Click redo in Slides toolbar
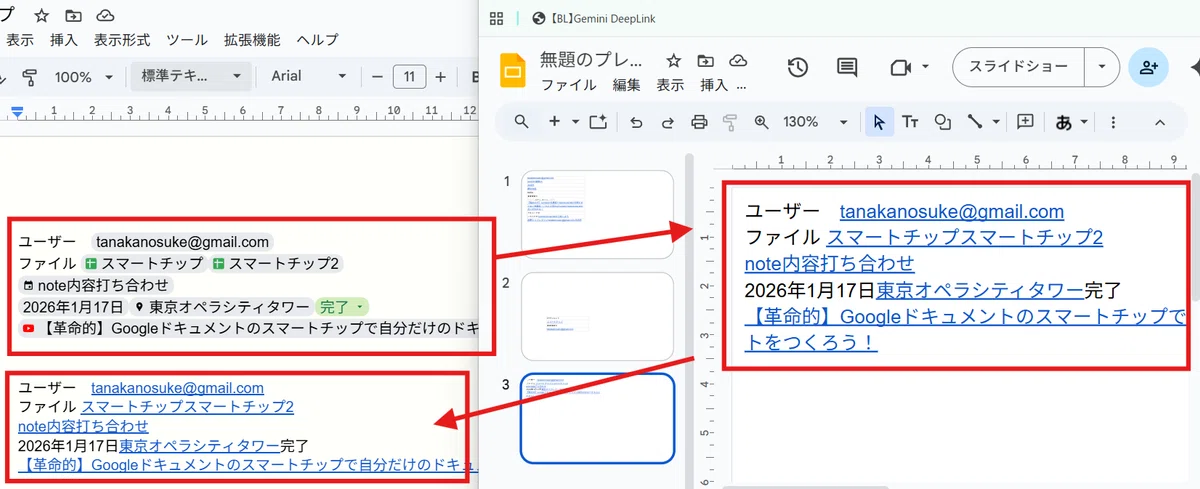Viewport: 1200px width, 489px height. tap(667, 122)
